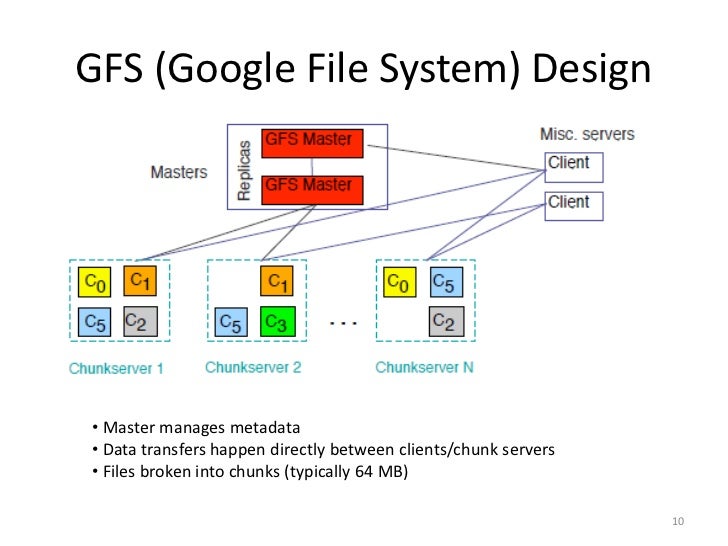Click yellow C0 chunk in Chunkserver 1
The width and height of the screenshot is (728, 546).
(x=94, y=282)
